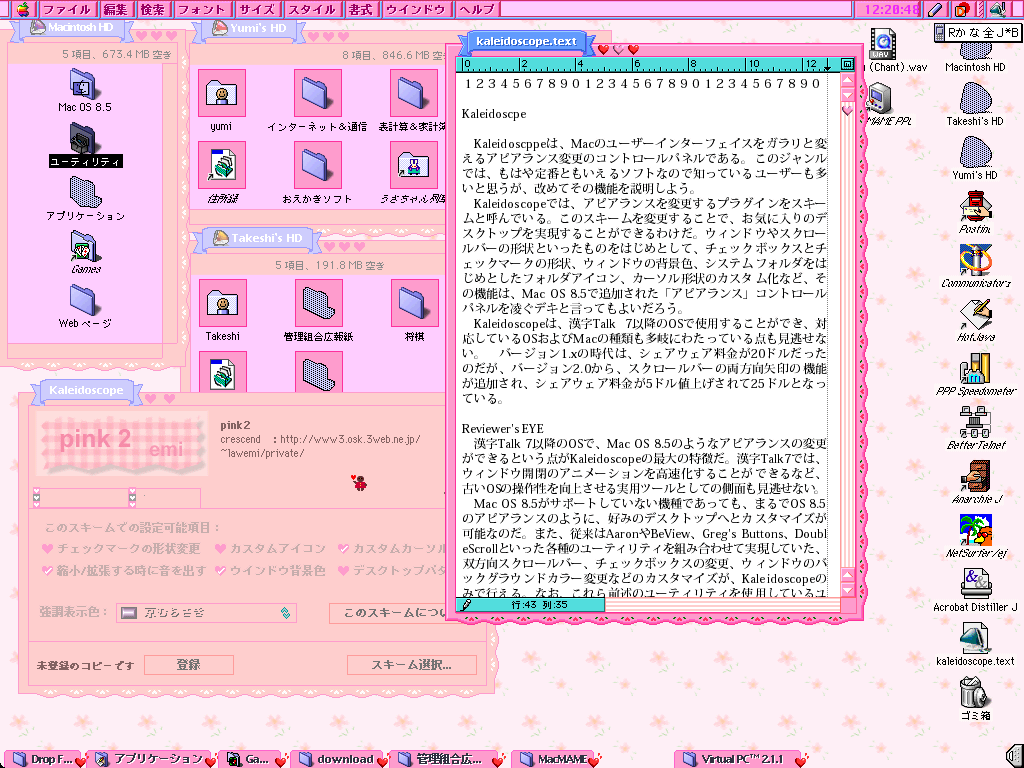1024x768 pixels.
Task: Click the 京むらさき color swatch in highlight popup
Action: pyautogui.click(x=129, y=613)
